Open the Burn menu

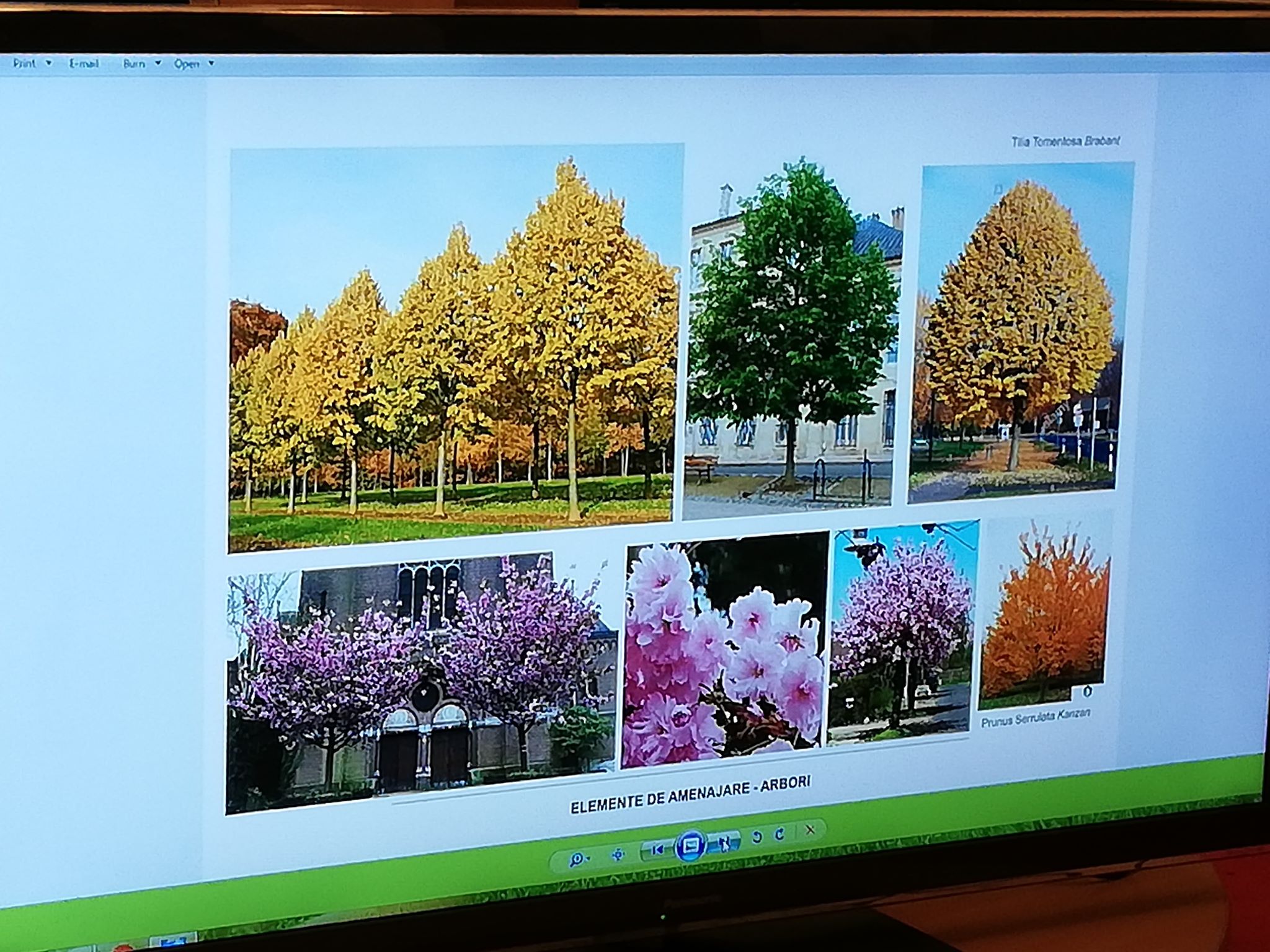(x=134, y=63)
